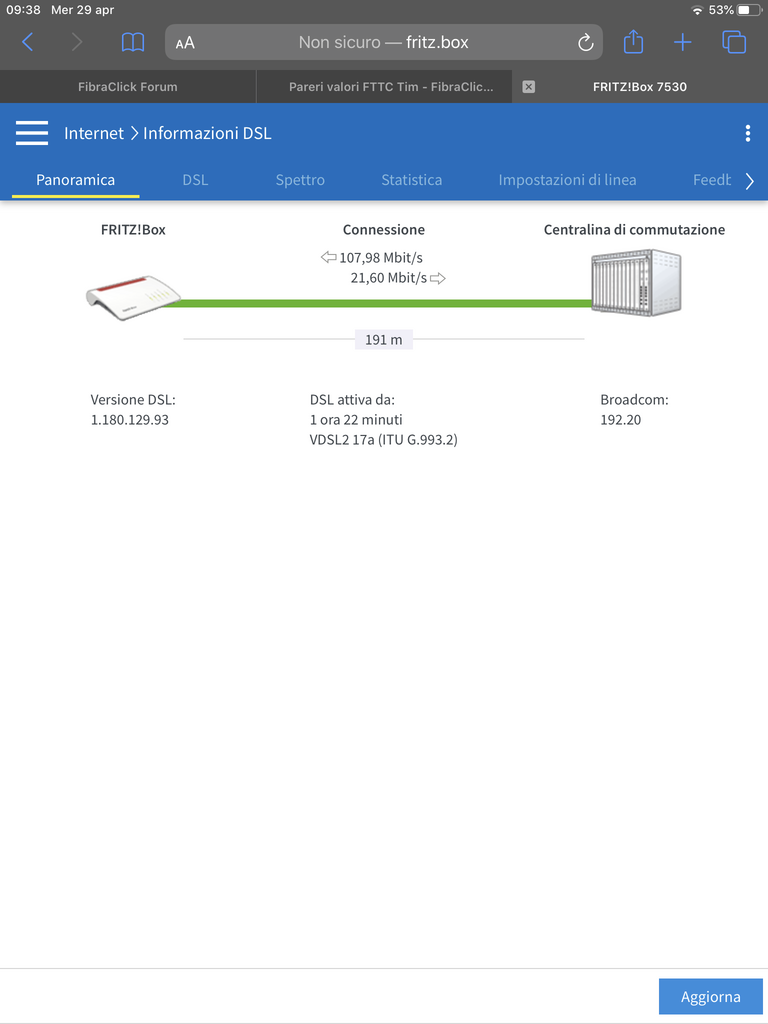The height and width of the screenshot is (1024, 768).
Task: Go back with Safari's back arrow
Action: pyautogui.click(x=27, y=42)
